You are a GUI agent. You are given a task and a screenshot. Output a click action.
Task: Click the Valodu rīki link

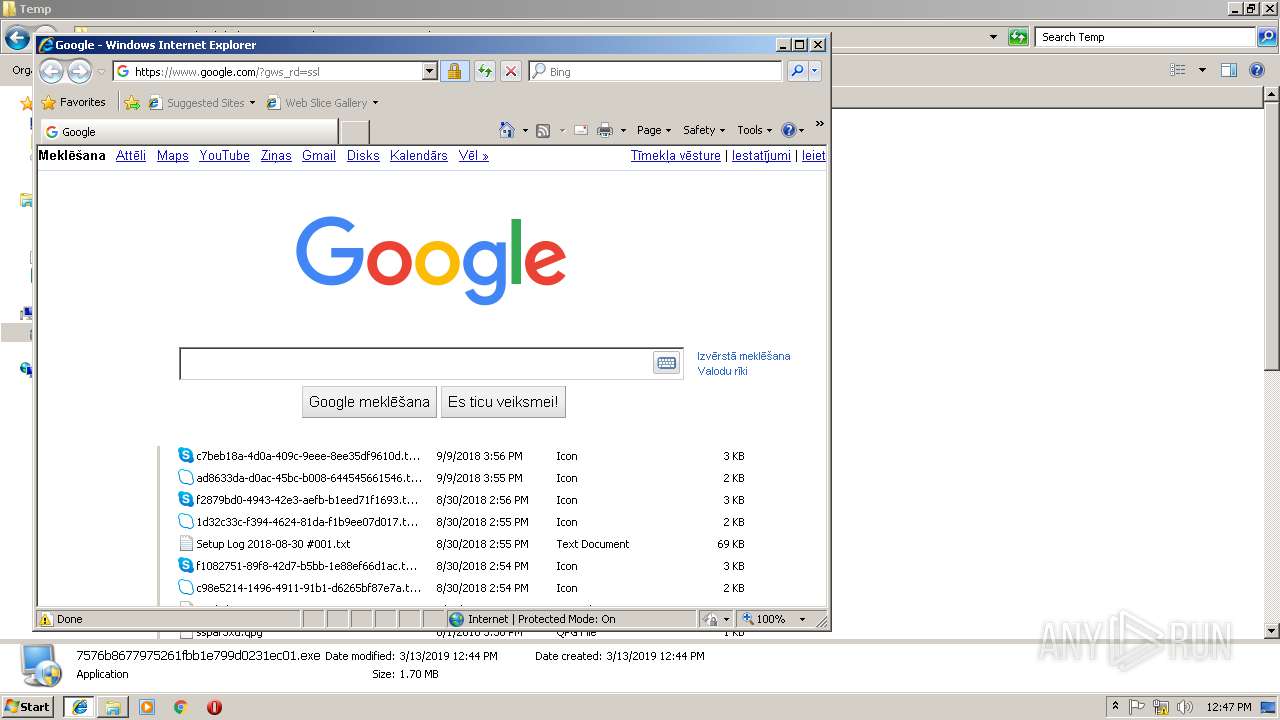(x=723, y=371)
